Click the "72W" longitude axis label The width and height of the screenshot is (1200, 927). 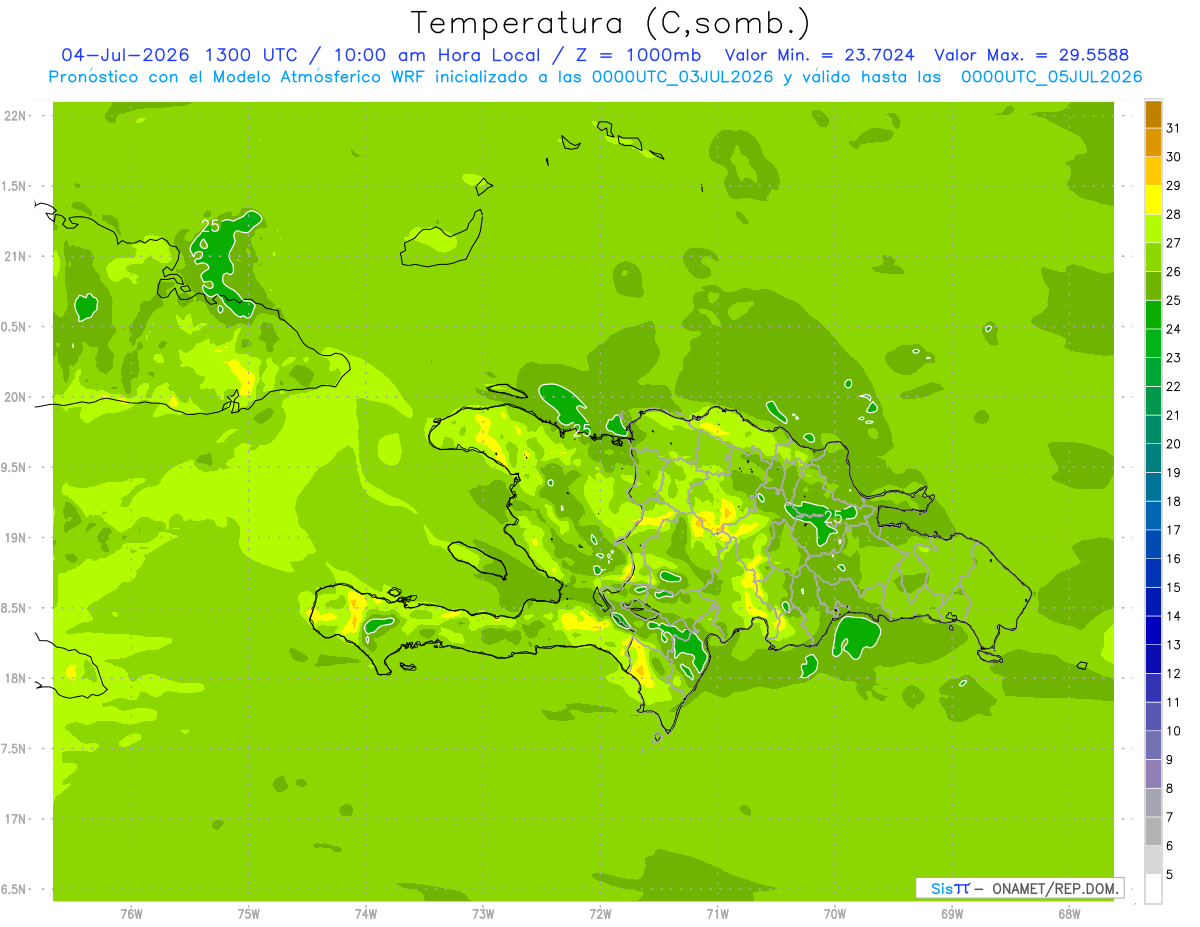click(x=600, y=914)
